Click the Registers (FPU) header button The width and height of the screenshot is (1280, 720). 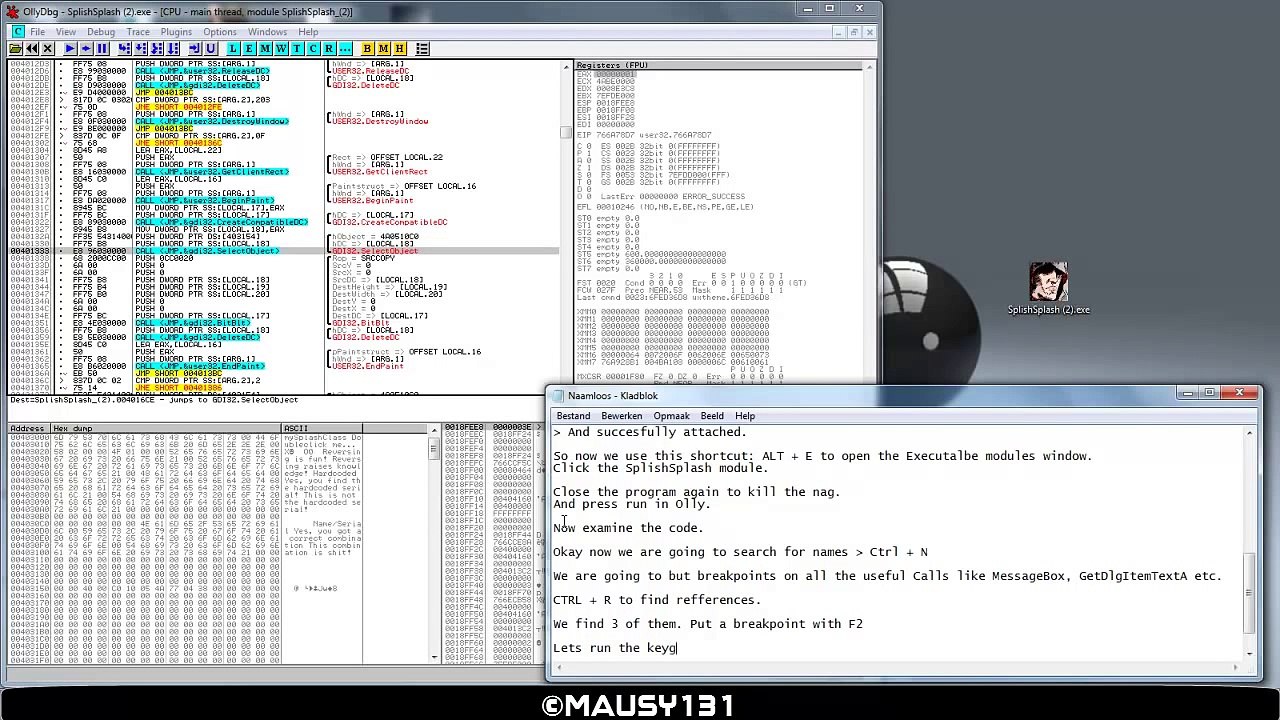[x=719, y=65]
